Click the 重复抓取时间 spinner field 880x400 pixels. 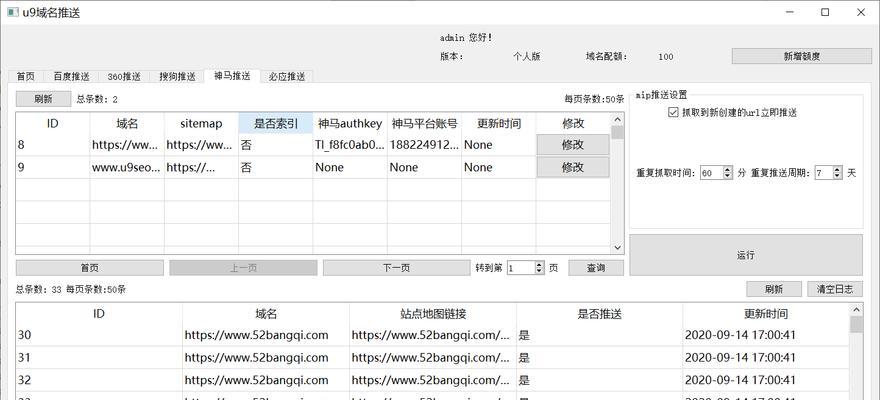(x=712, y=173)
